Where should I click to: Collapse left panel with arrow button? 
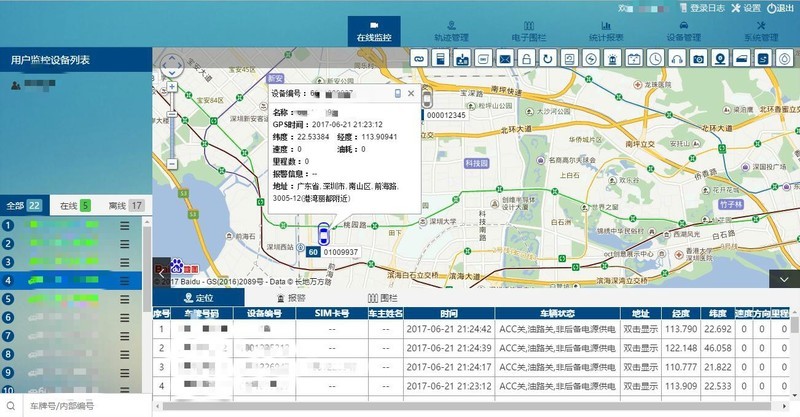[161, 274]
